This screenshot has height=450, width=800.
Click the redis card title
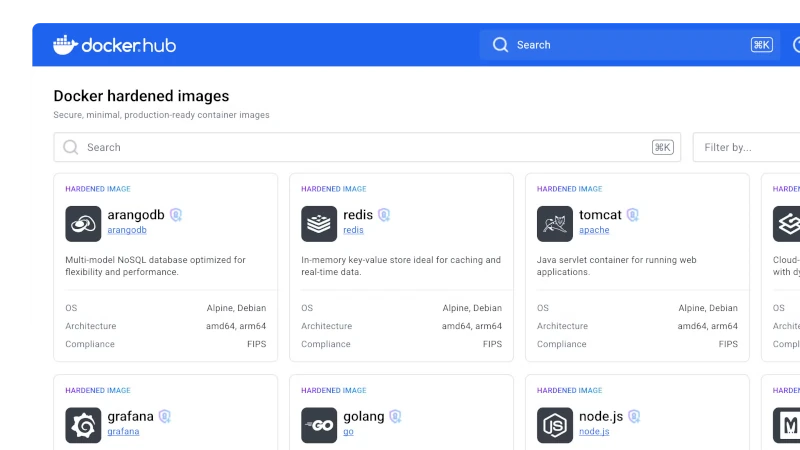pyautogui.click(x=358, y=215)
